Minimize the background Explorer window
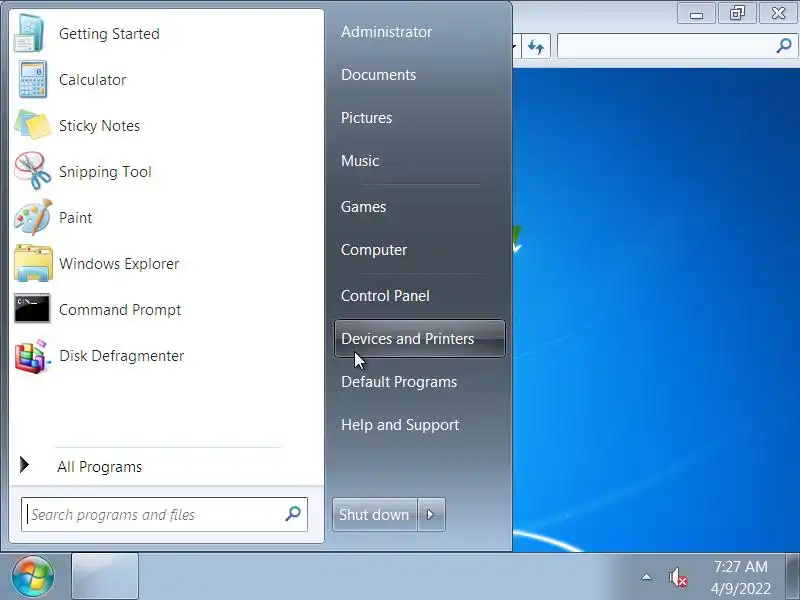800x600 pixels. click(696, 14)
